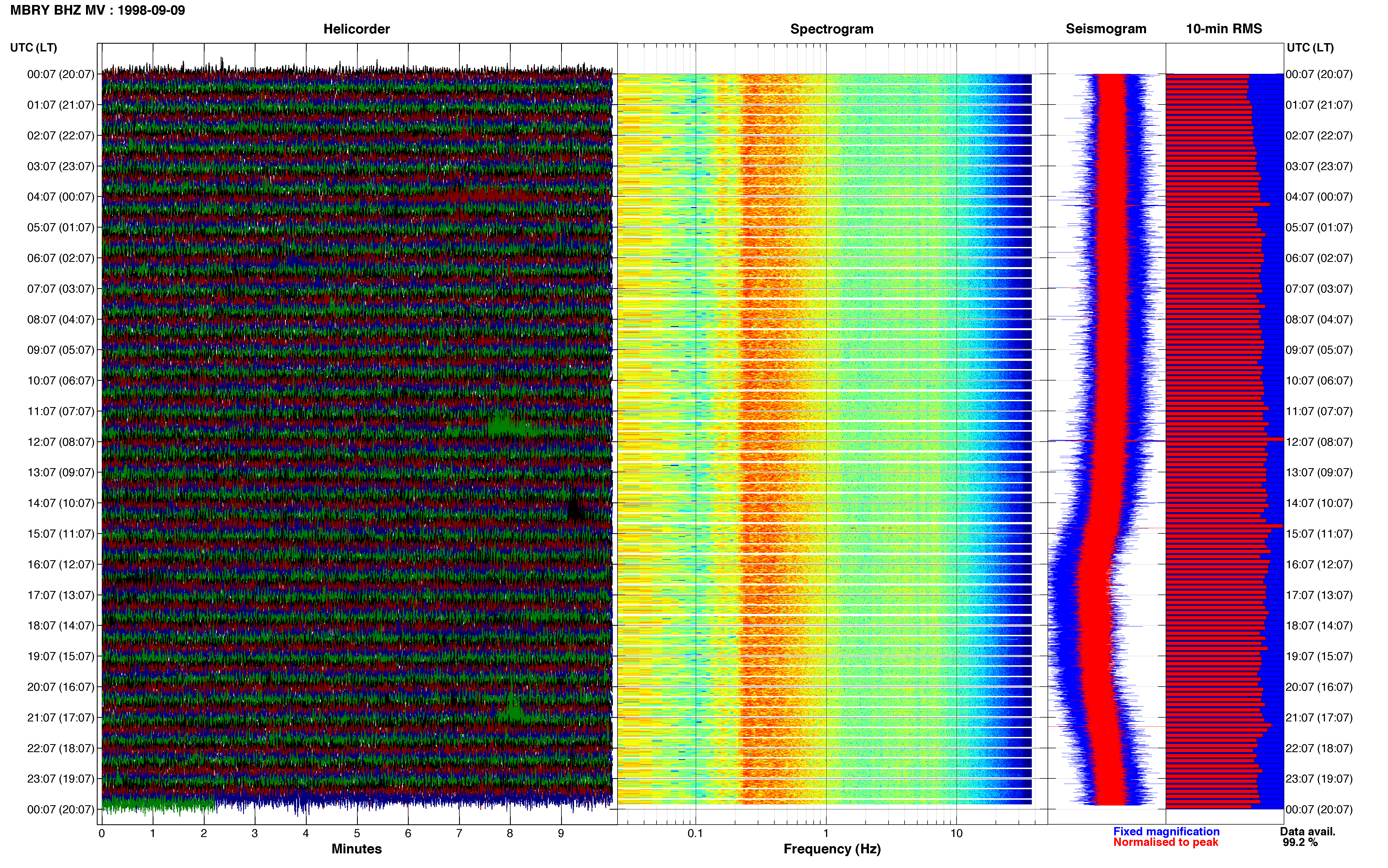Click the 'Data avail.' label
The width and height of the screenshot is (1388, 868).
click(1308, 831)
